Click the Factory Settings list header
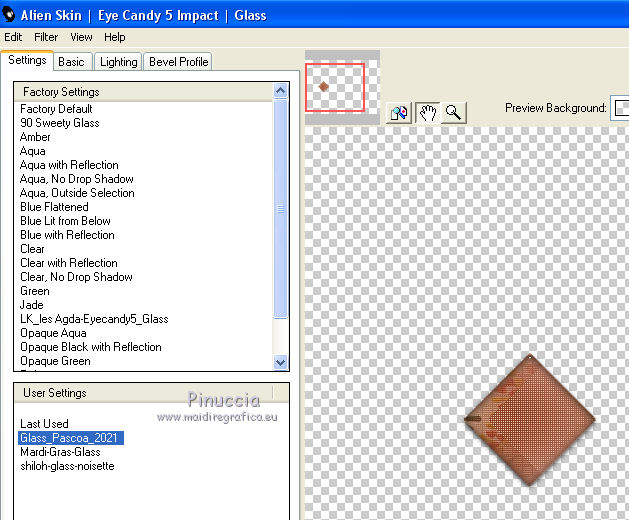 coord(144,92)
